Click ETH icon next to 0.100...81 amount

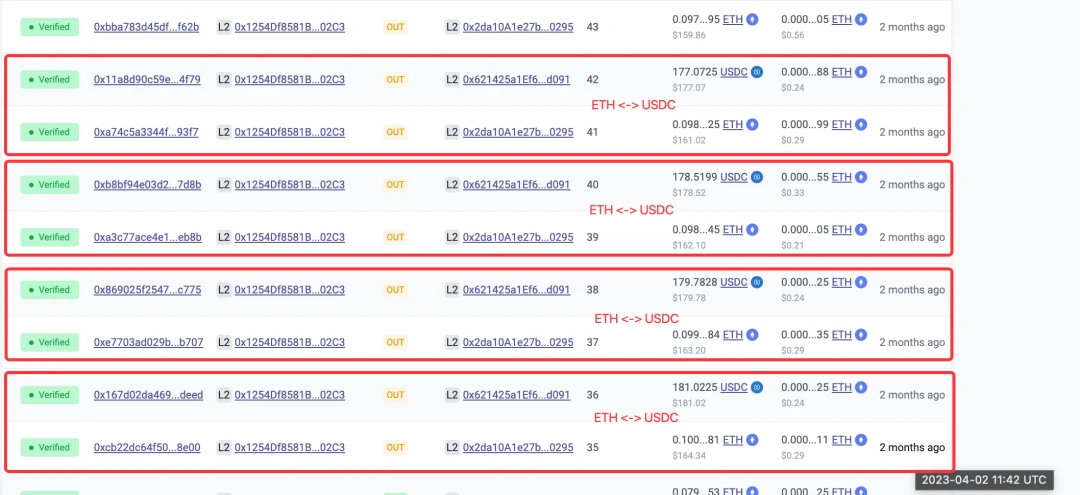tap(753, 440)
